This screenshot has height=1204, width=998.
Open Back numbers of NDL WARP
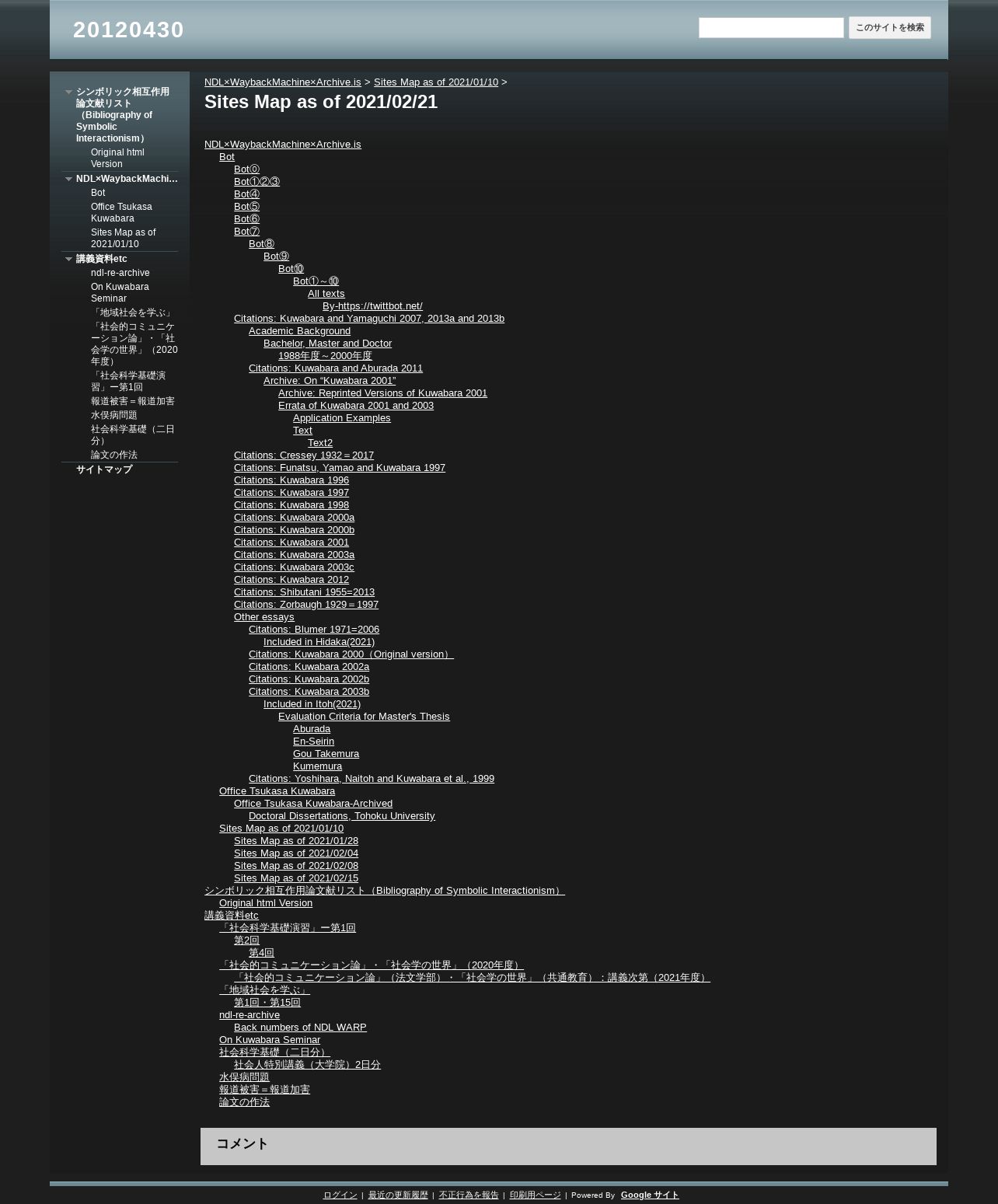point(300,1027)
